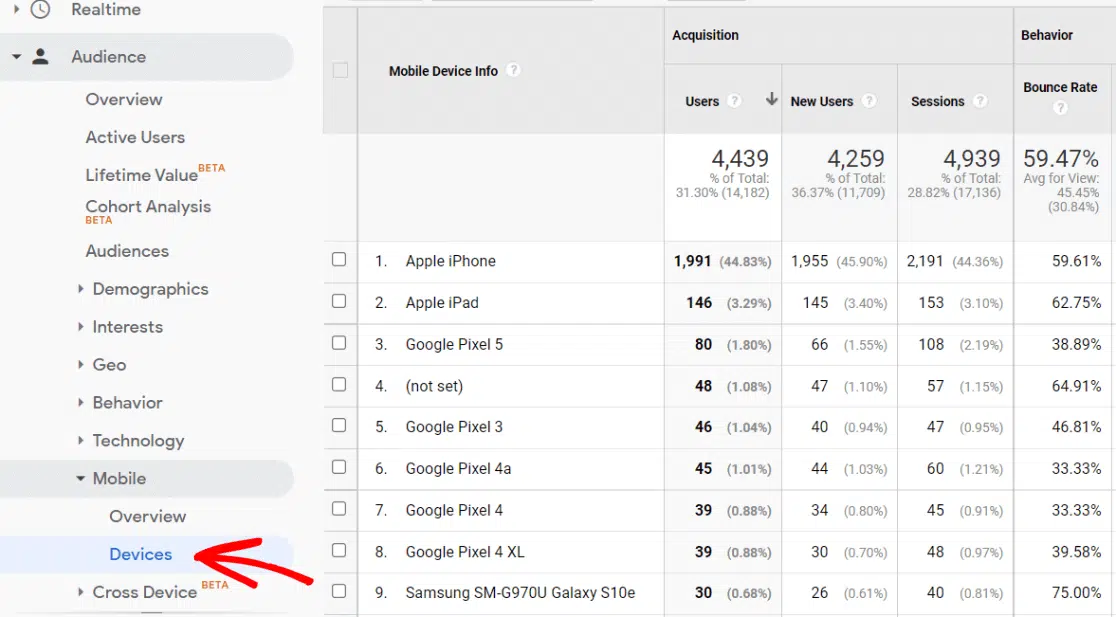Toggle the select-all header checkbox

pos(340,70)
